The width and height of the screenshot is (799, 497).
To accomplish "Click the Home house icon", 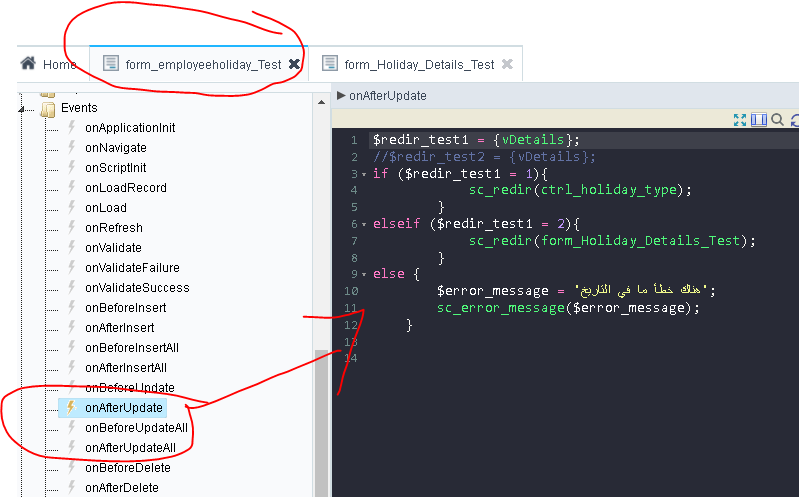I will 28,63.
